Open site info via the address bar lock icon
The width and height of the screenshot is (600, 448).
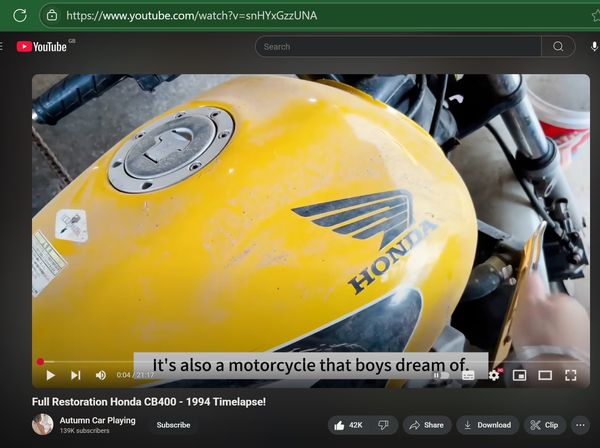point(52,15)
